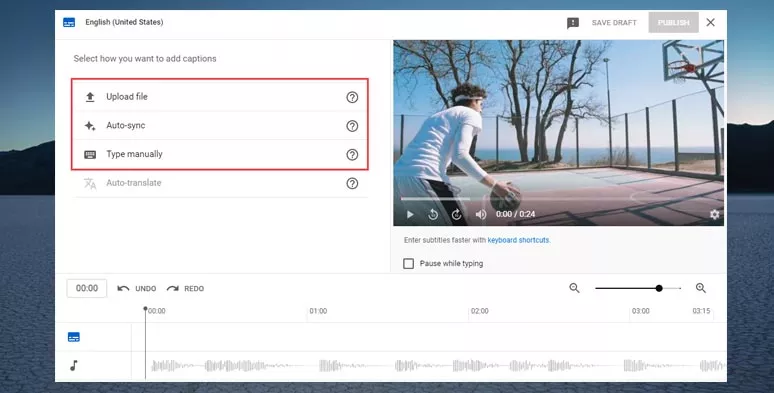Click the captions track icon in timeline

coord(74,337)
